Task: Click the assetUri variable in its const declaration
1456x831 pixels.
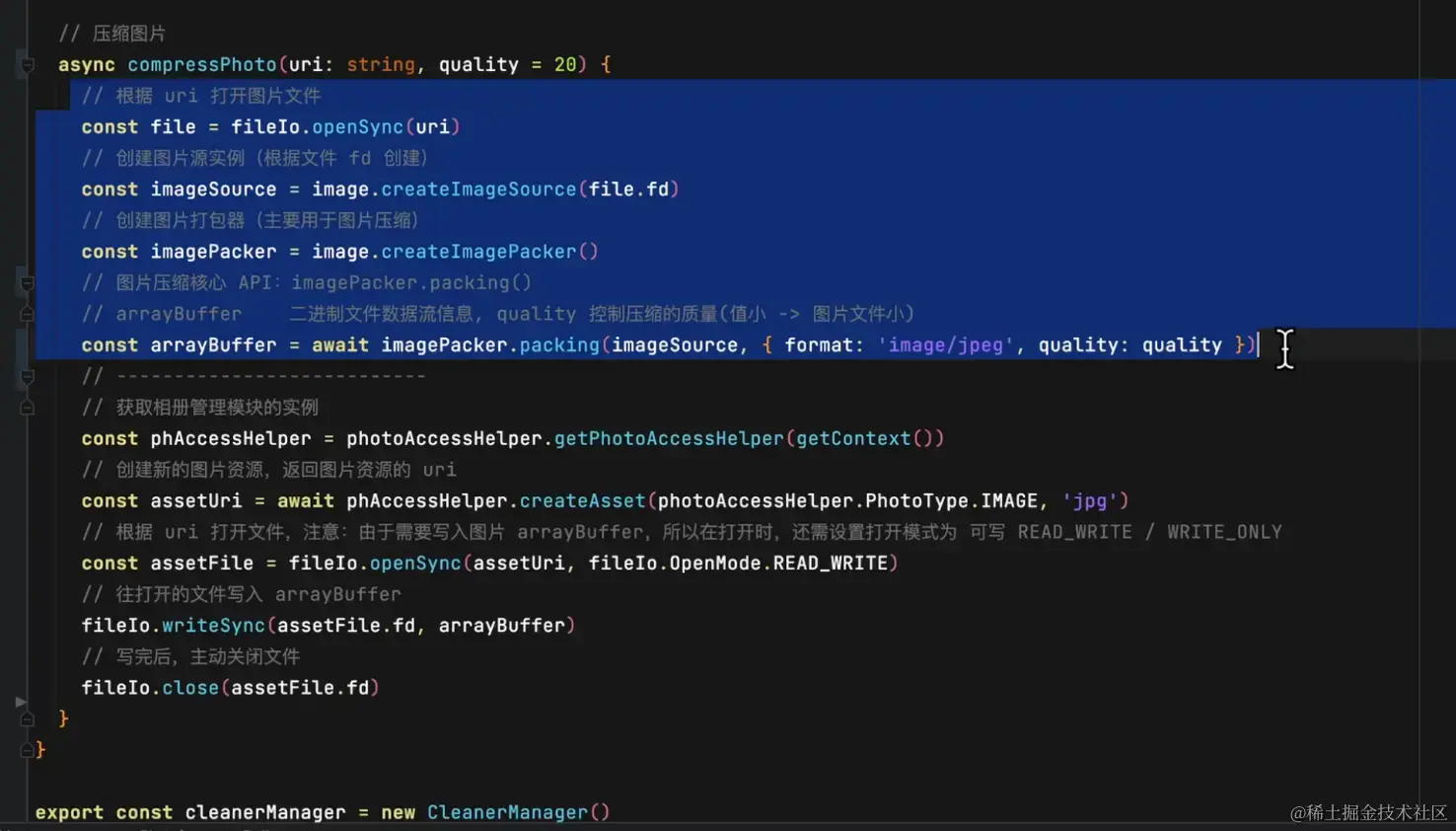Action: click(x=196, y=501)
